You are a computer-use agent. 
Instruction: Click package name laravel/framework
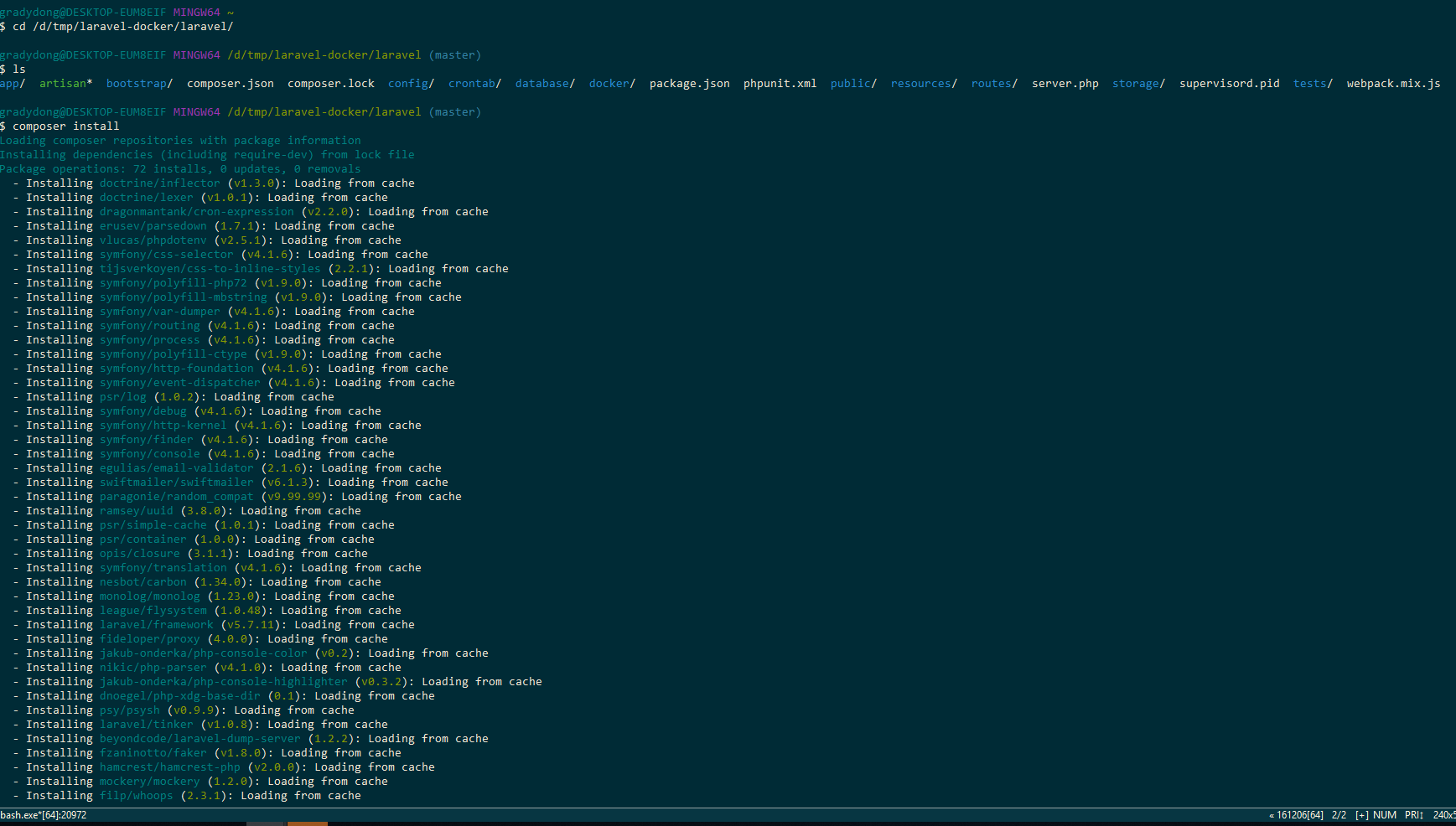157,625
